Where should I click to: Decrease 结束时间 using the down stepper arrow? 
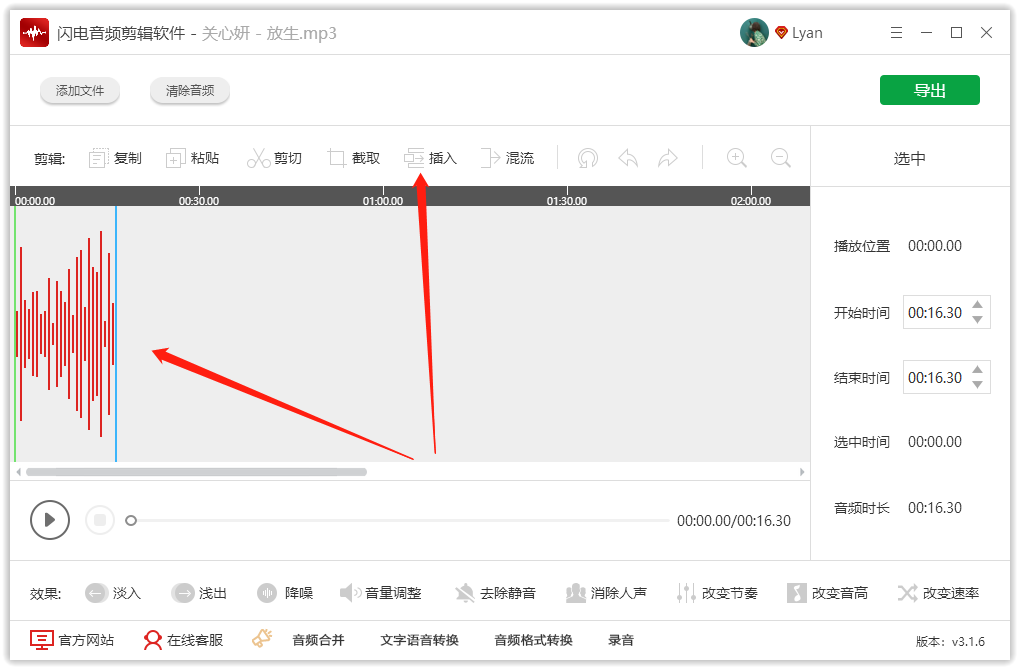point(978,383)
